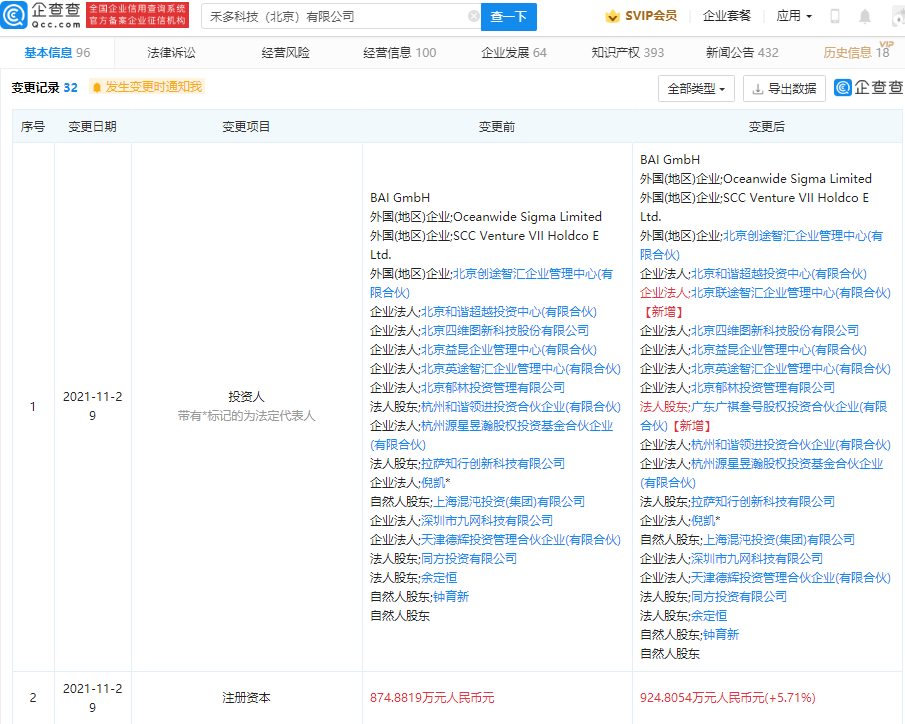Open 倪凯 in the 变更前 column
Viewport: 905px width, 724px height.
(x=433, y=483)
